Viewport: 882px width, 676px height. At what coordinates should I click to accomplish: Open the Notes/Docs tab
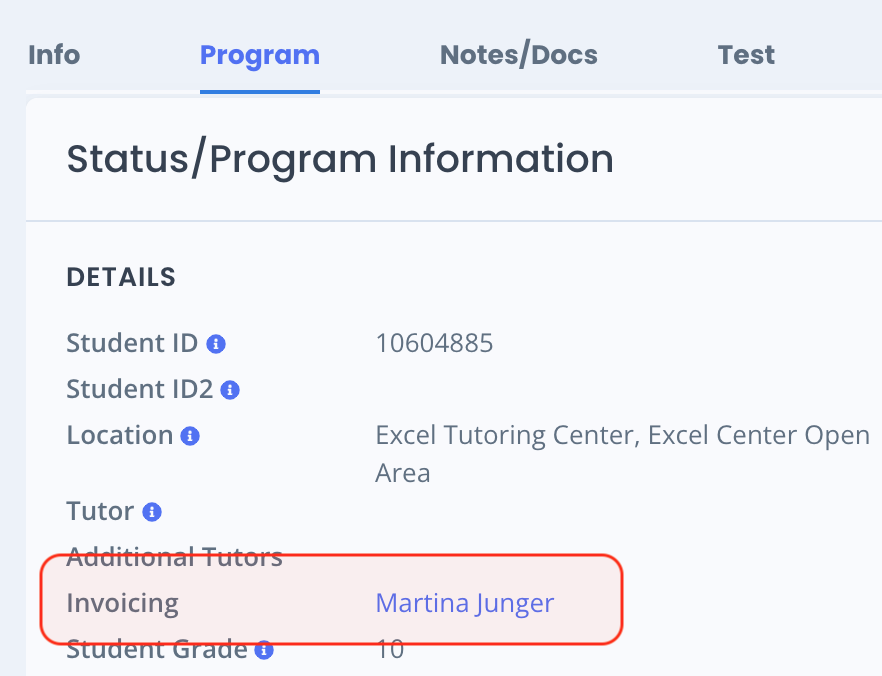click(519, 55)
